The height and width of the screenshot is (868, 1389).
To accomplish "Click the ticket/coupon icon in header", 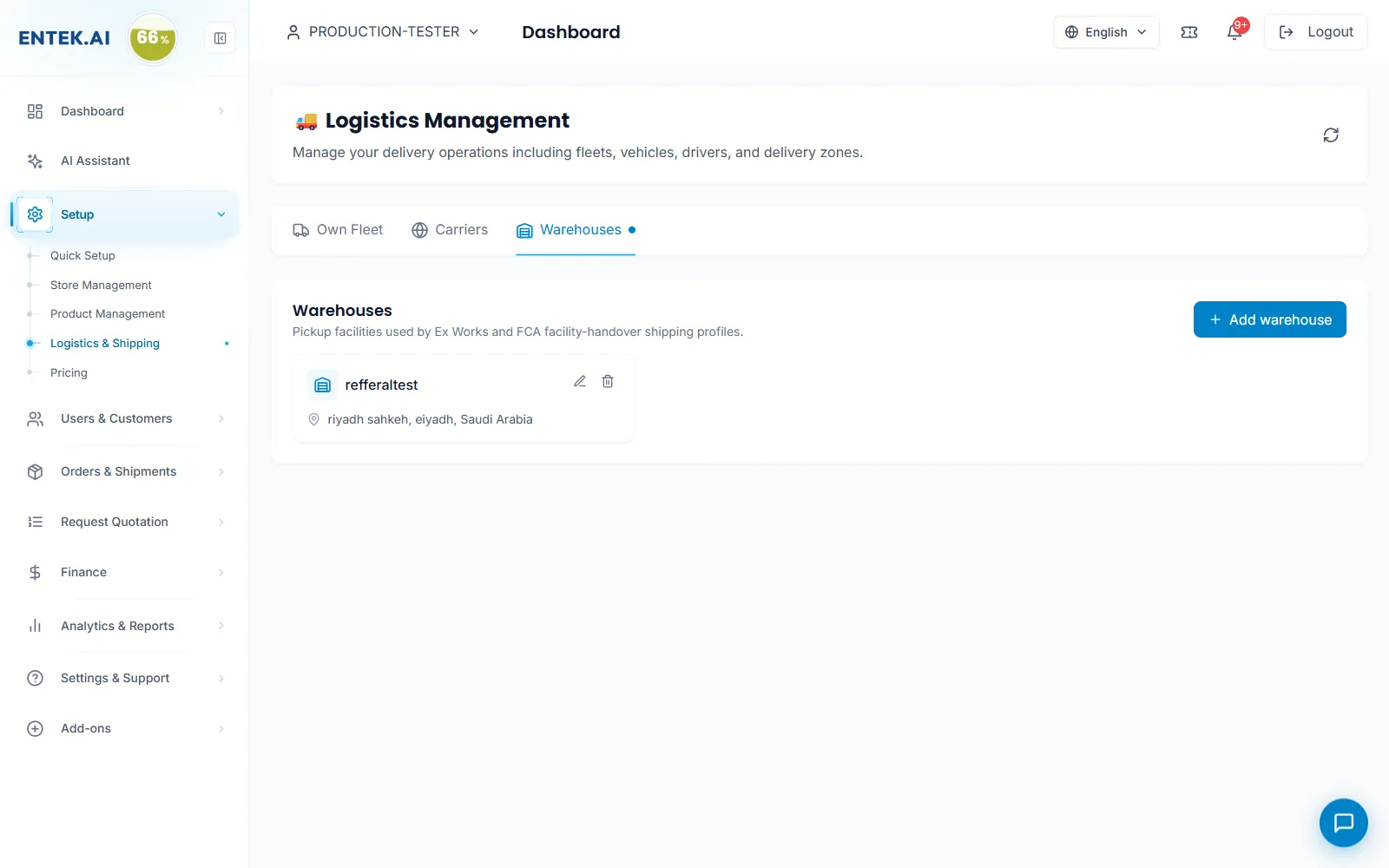I will (x=1189, y=32).
